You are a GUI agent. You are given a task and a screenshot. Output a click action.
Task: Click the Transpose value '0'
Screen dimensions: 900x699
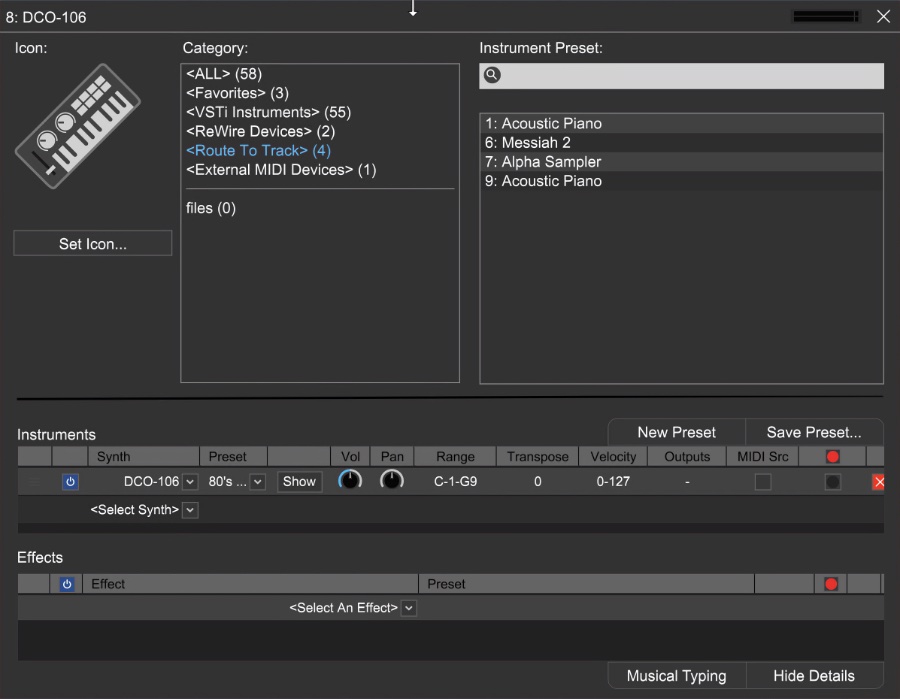coord(538,481)
